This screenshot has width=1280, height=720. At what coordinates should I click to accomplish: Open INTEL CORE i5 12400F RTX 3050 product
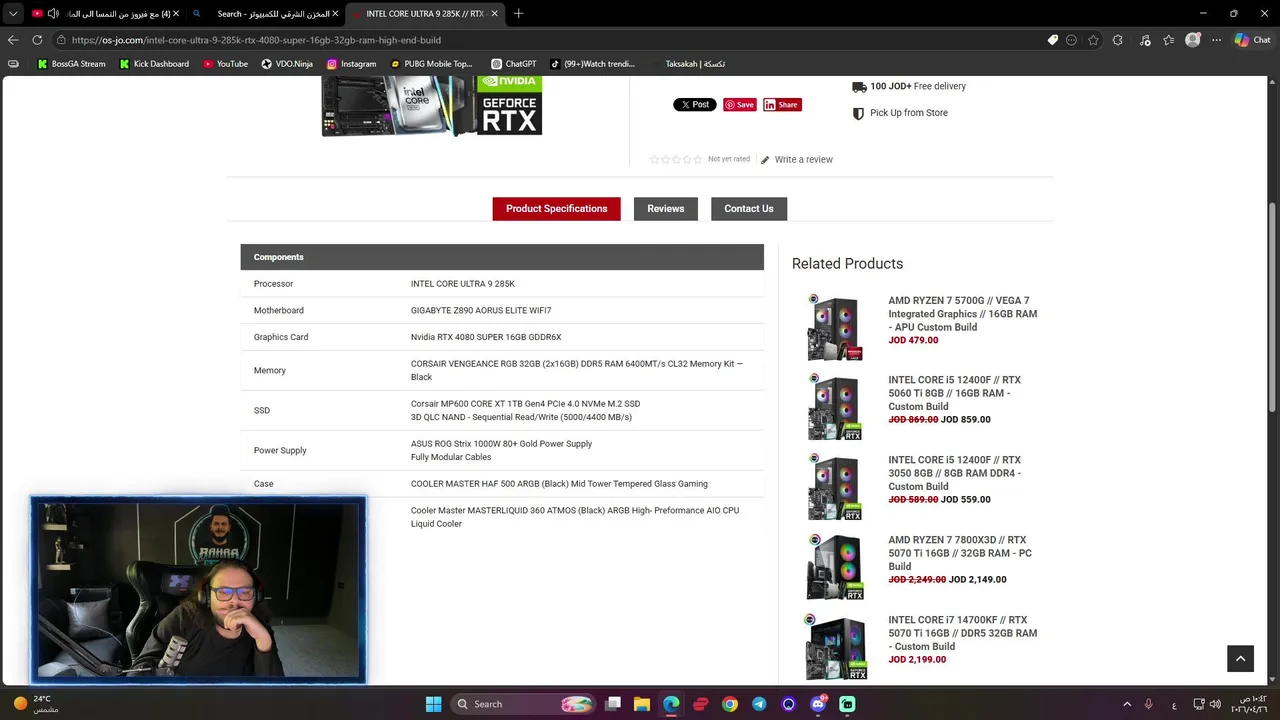tap(954, 473)
